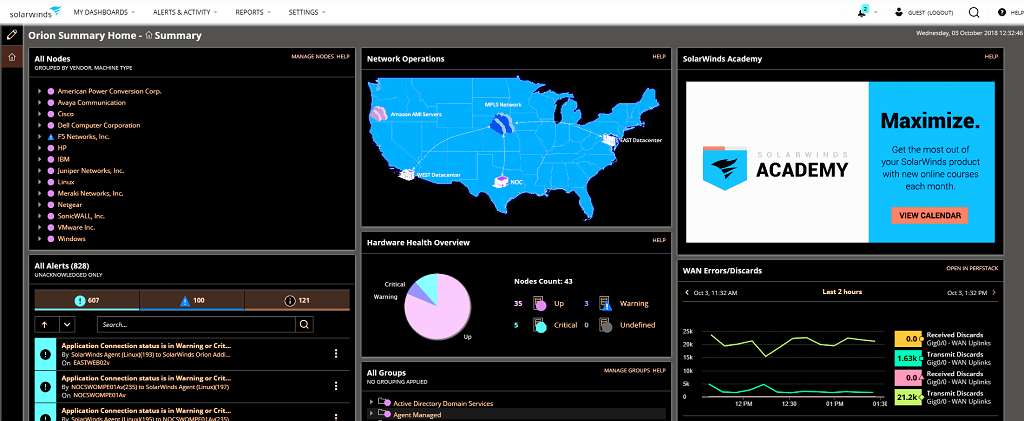Click the Agent Managed folder icon

click(x=385, y=414)
